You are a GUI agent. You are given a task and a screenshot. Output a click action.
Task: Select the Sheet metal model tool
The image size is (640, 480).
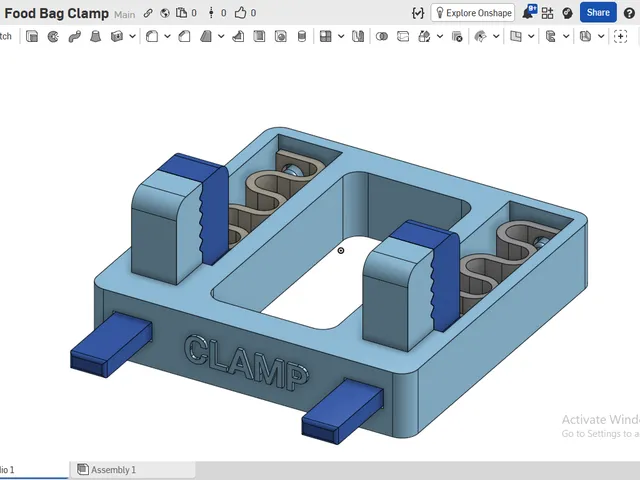point(586,37)
